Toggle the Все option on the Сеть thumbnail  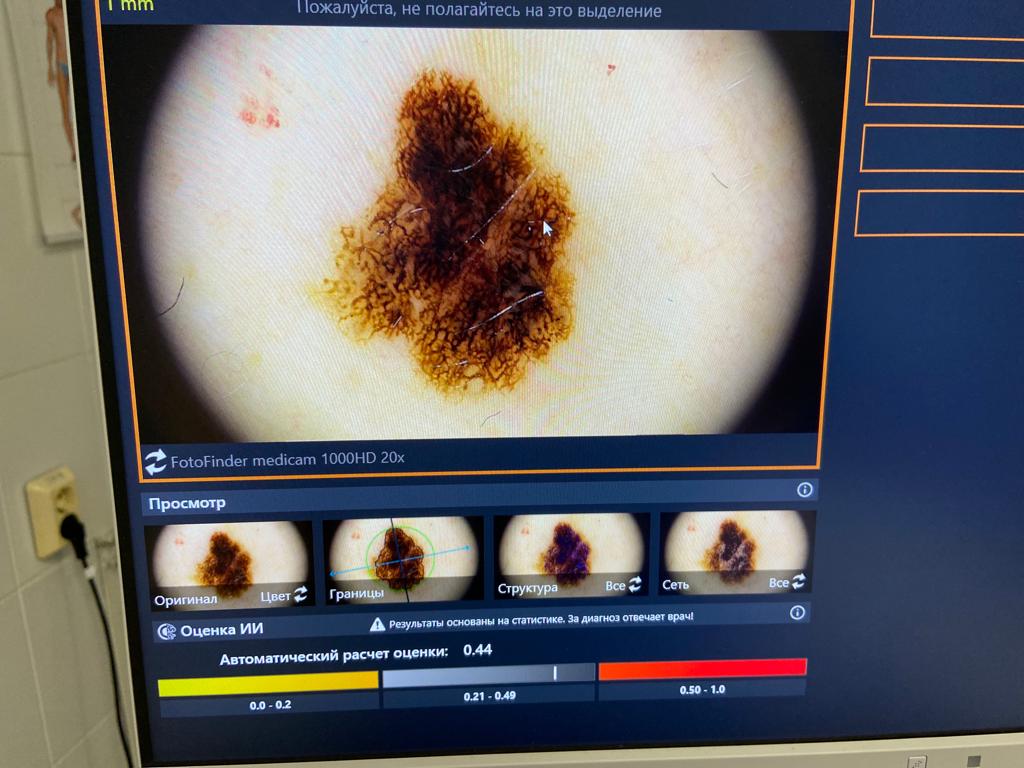[779, 582]
